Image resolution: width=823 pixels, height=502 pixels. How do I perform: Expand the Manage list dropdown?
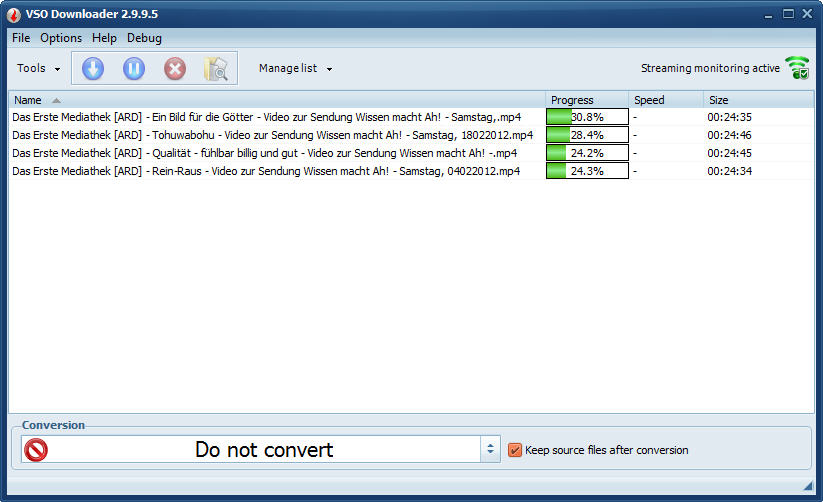tap(296, 68)
